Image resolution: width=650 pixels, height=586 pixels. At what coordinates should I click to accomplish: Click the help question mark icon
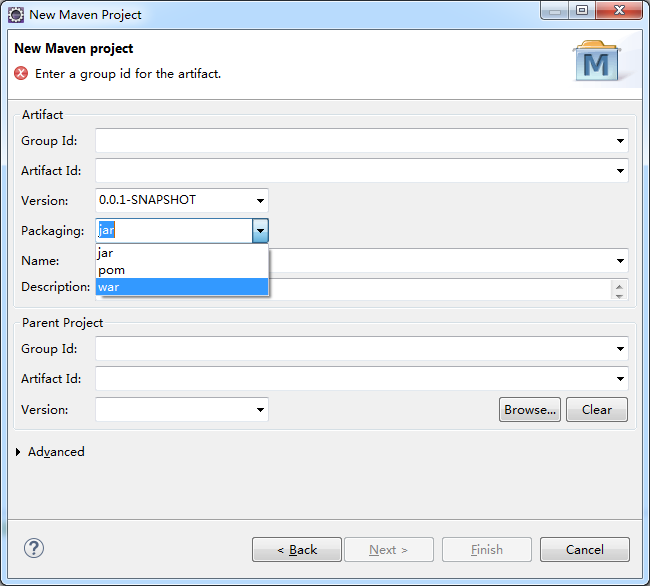[34, 548]
